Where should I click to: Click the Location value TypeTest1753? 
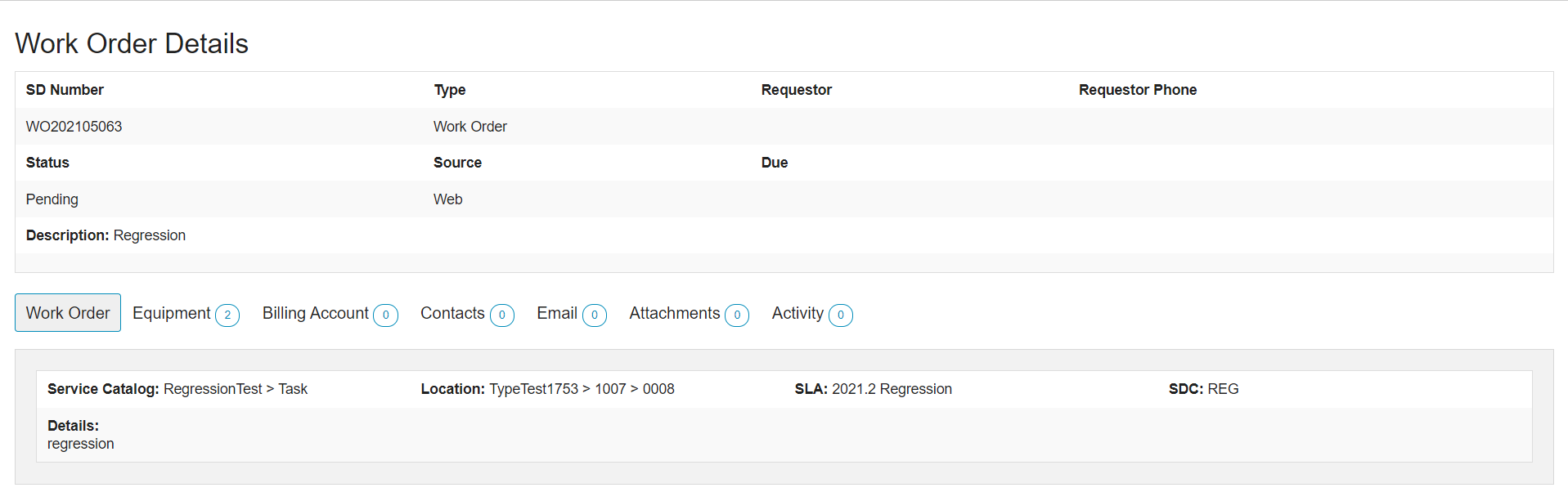click(x=528, y=389)
